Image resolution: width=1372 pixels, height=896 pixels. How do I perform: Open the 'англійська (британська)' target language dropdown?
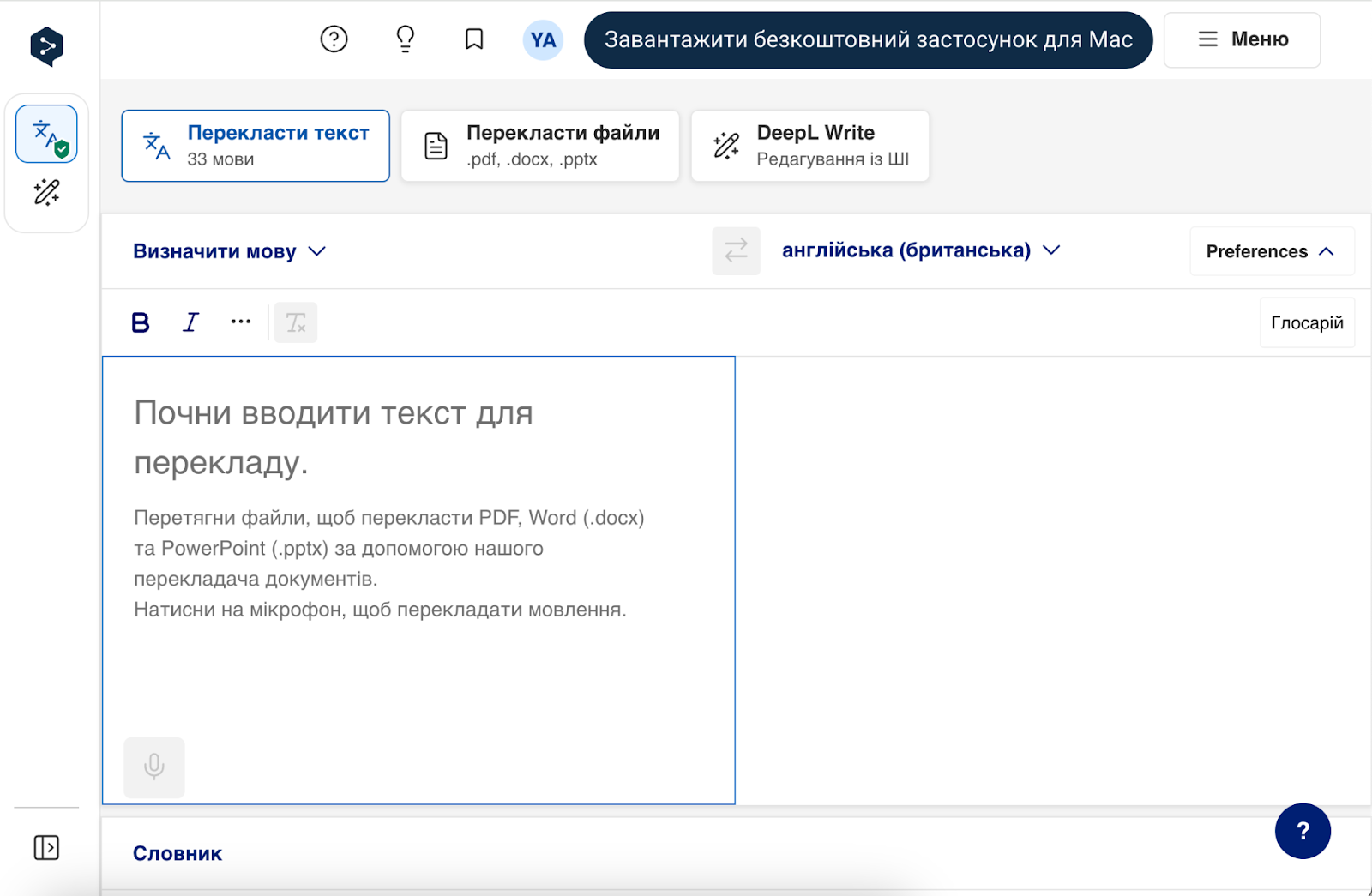[x=920, y=250]
